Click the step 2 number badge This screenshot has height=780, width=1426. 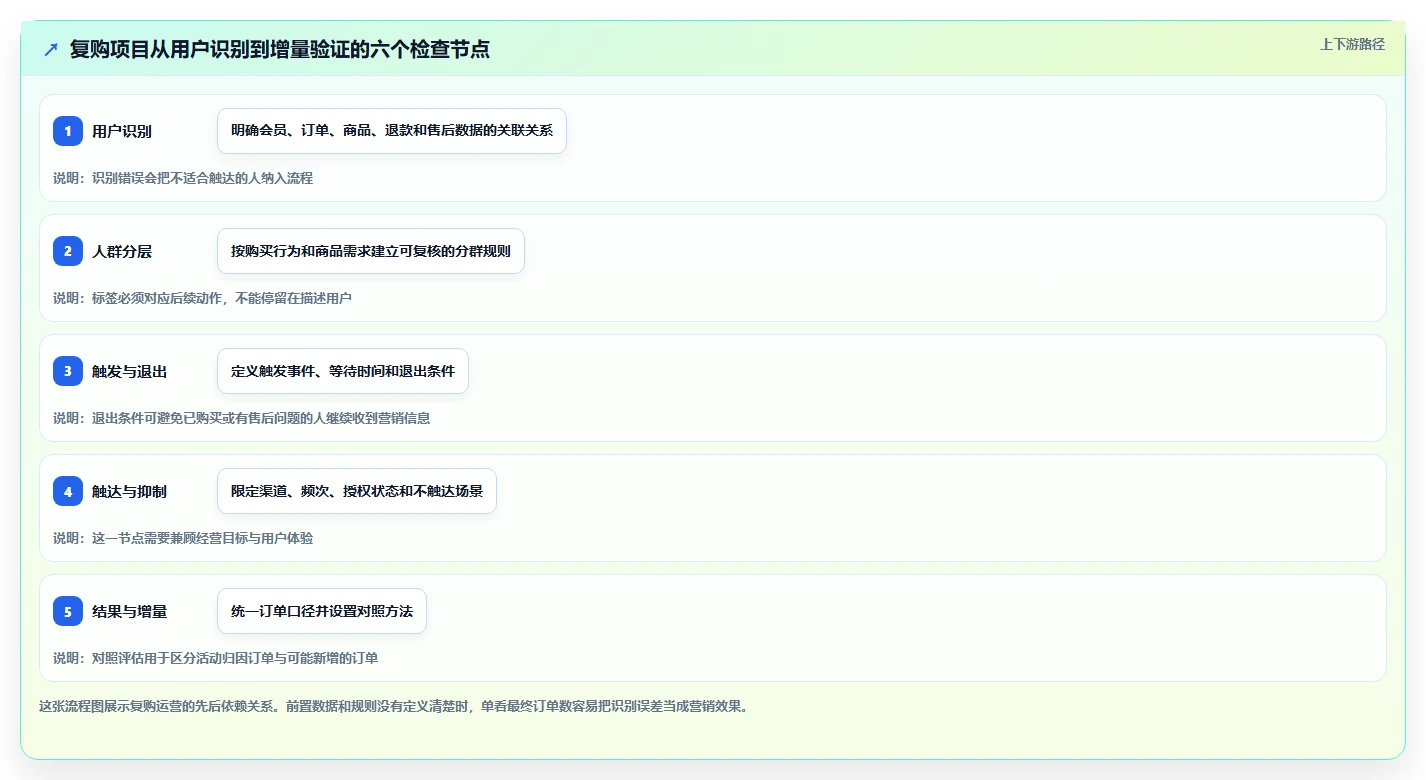[68, 251]
